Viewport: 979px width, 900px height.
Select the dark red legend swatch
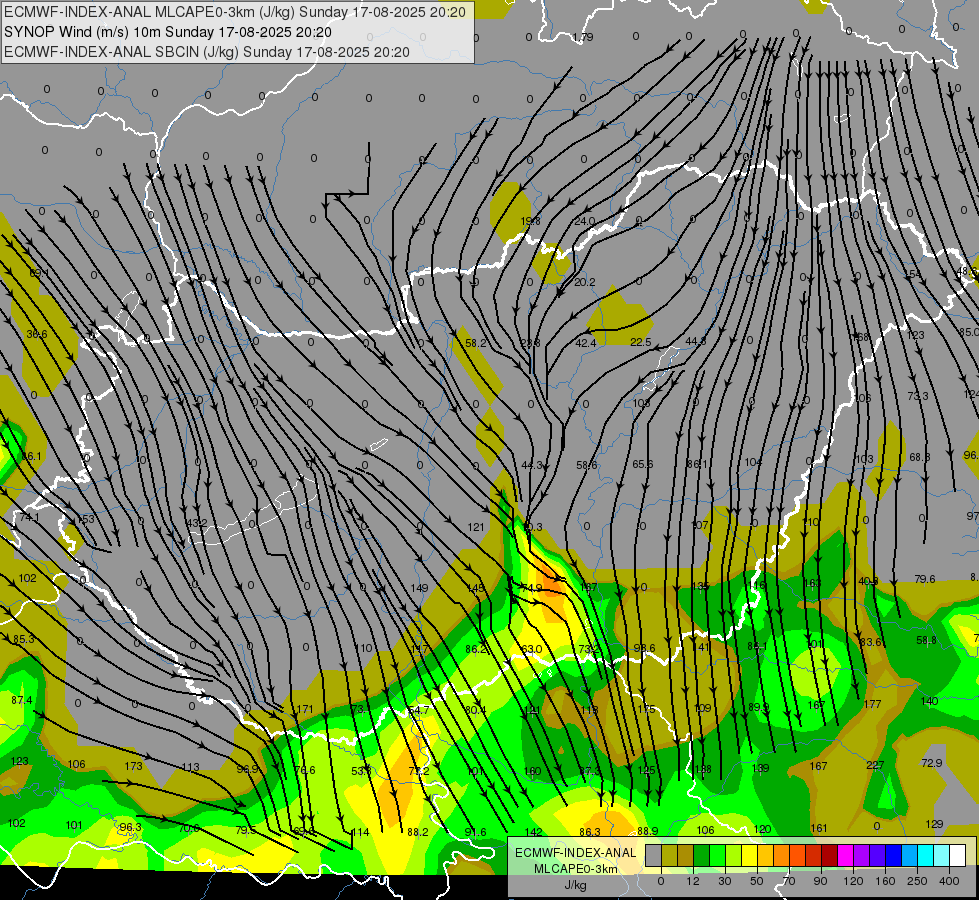(x=830, y=855)
